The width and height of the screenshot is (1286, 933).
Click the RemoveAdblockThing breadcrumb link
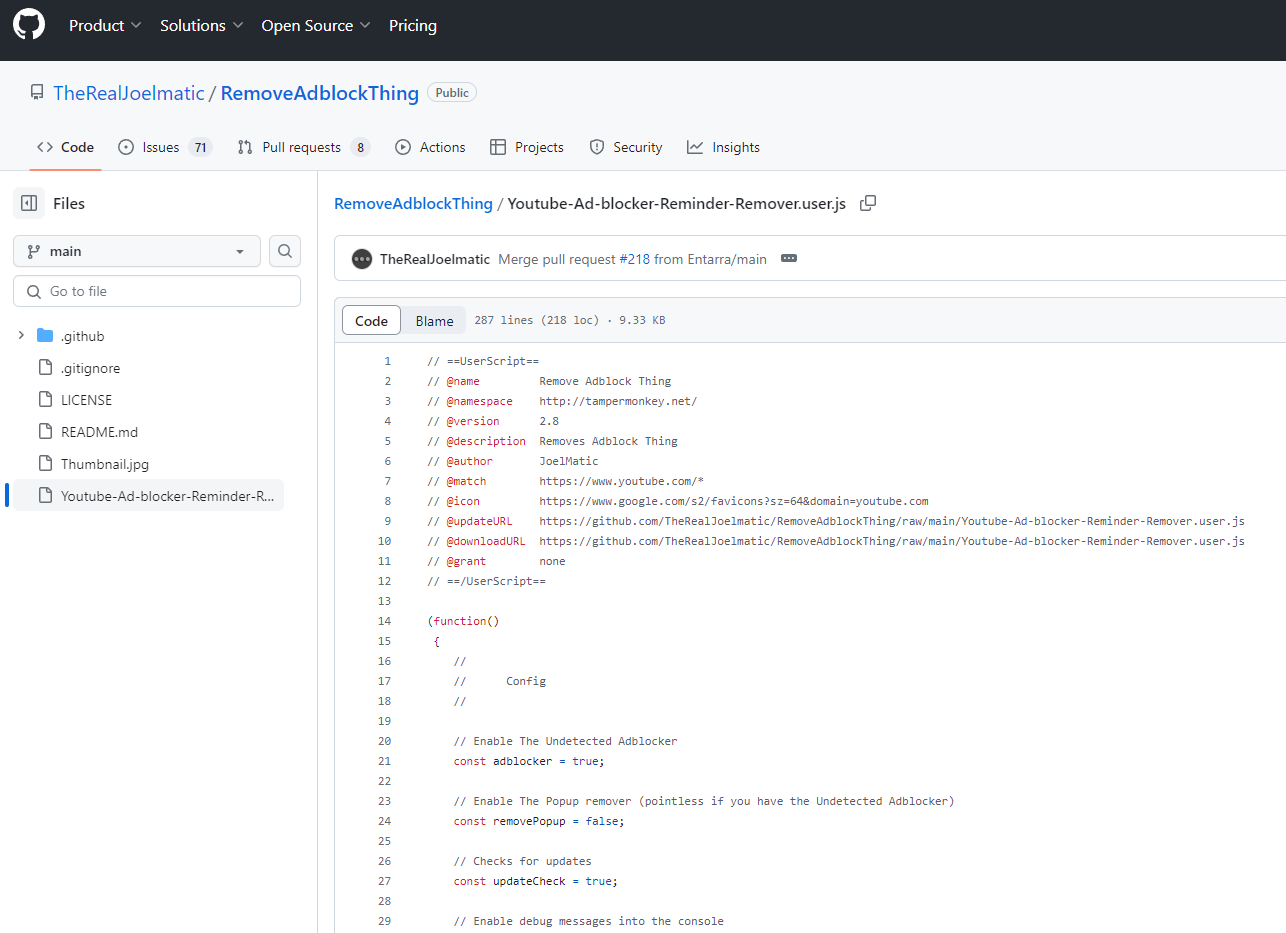(x=413, y=203)
